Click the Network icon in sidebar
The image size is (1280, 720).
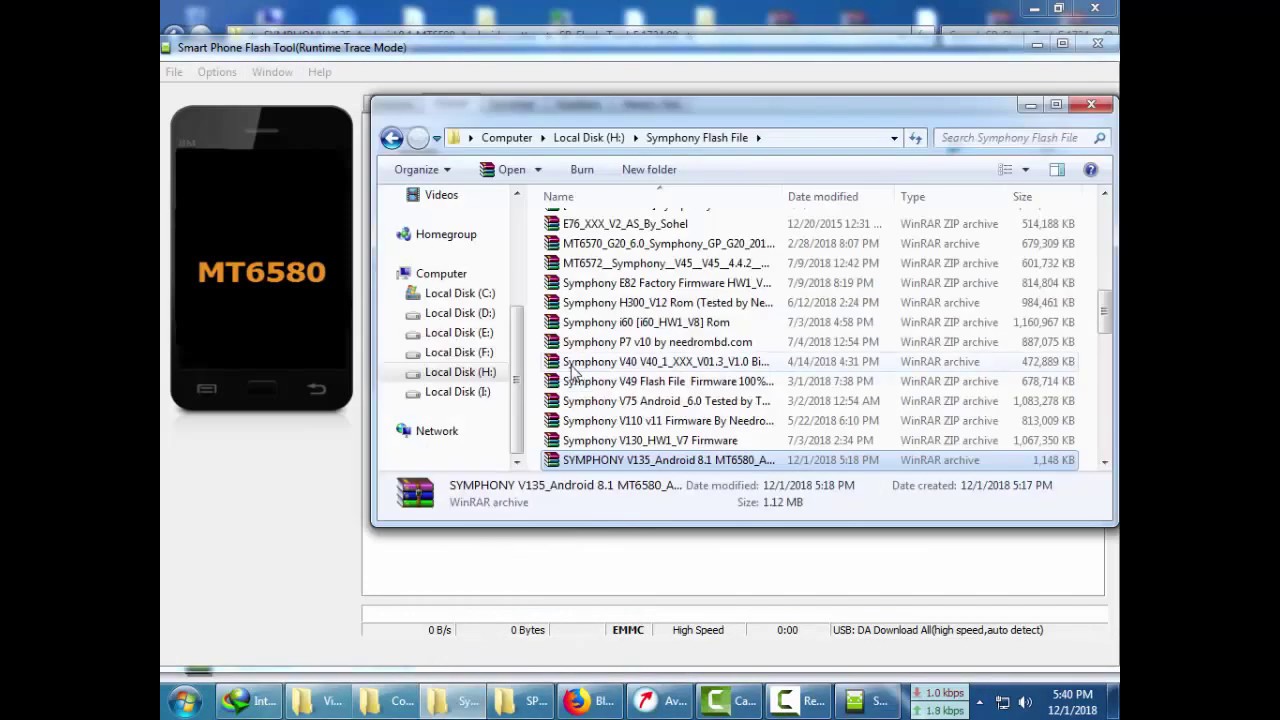[x=403, y=431]
